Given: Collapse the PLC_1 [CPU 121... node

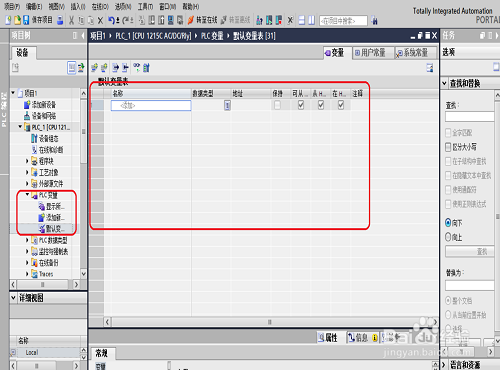Looking at the screenshot, I should coord(20,127).
